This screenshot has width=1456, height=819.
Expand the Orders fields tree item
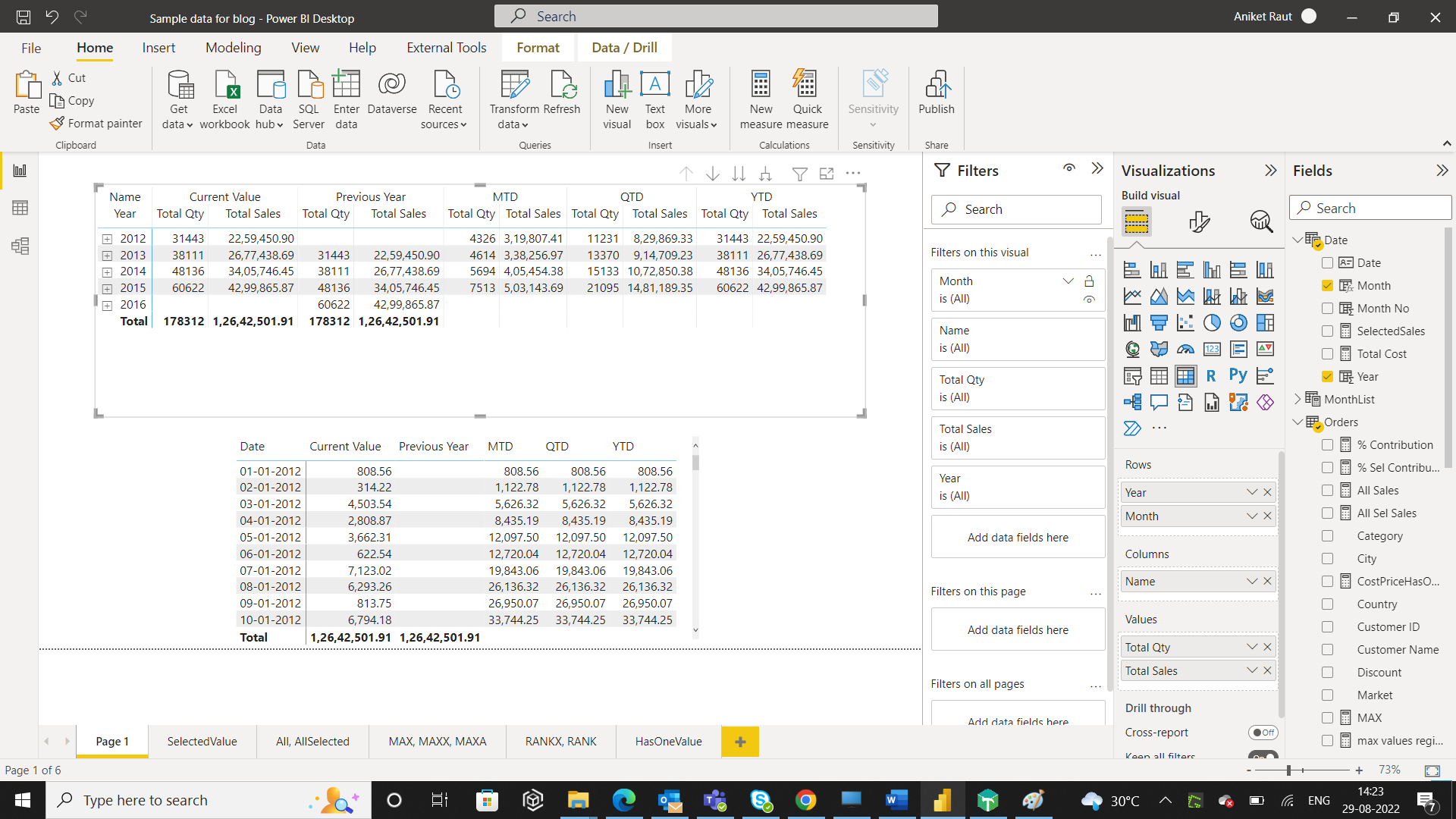[1297, 421]
